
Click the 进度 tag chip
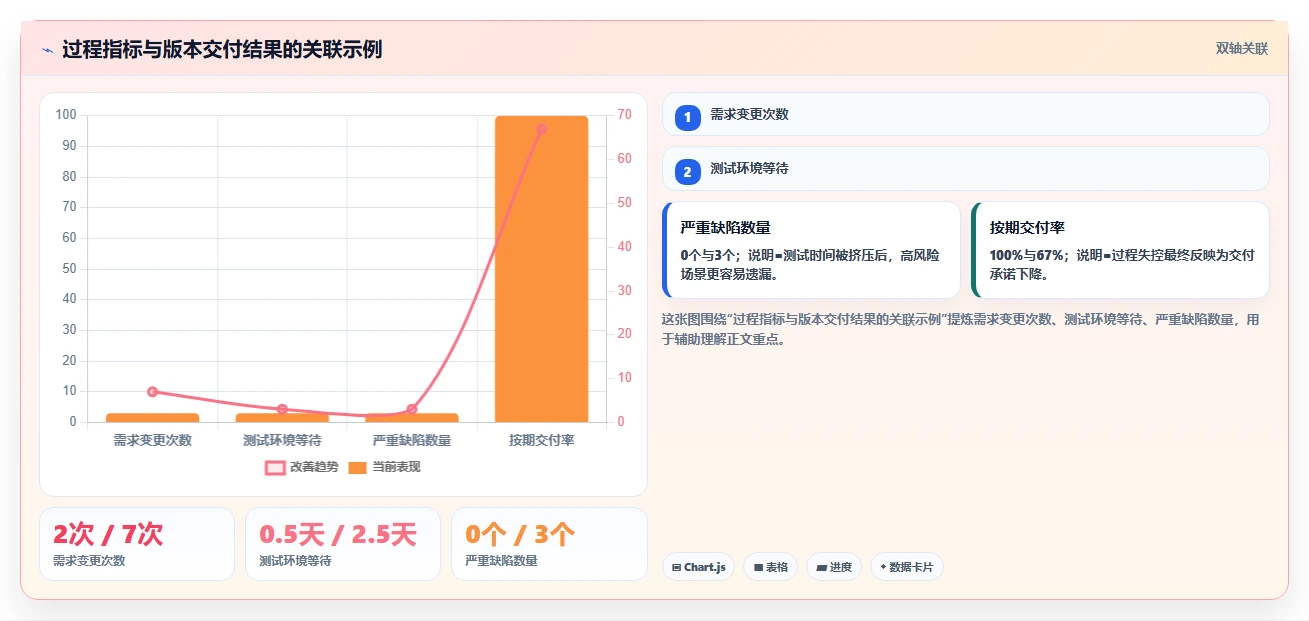(834, 567)
